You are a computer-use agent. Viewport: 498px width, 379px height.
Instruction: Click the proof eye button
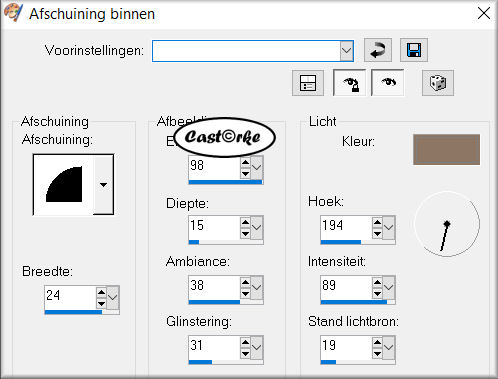click(x=388, y=83)
